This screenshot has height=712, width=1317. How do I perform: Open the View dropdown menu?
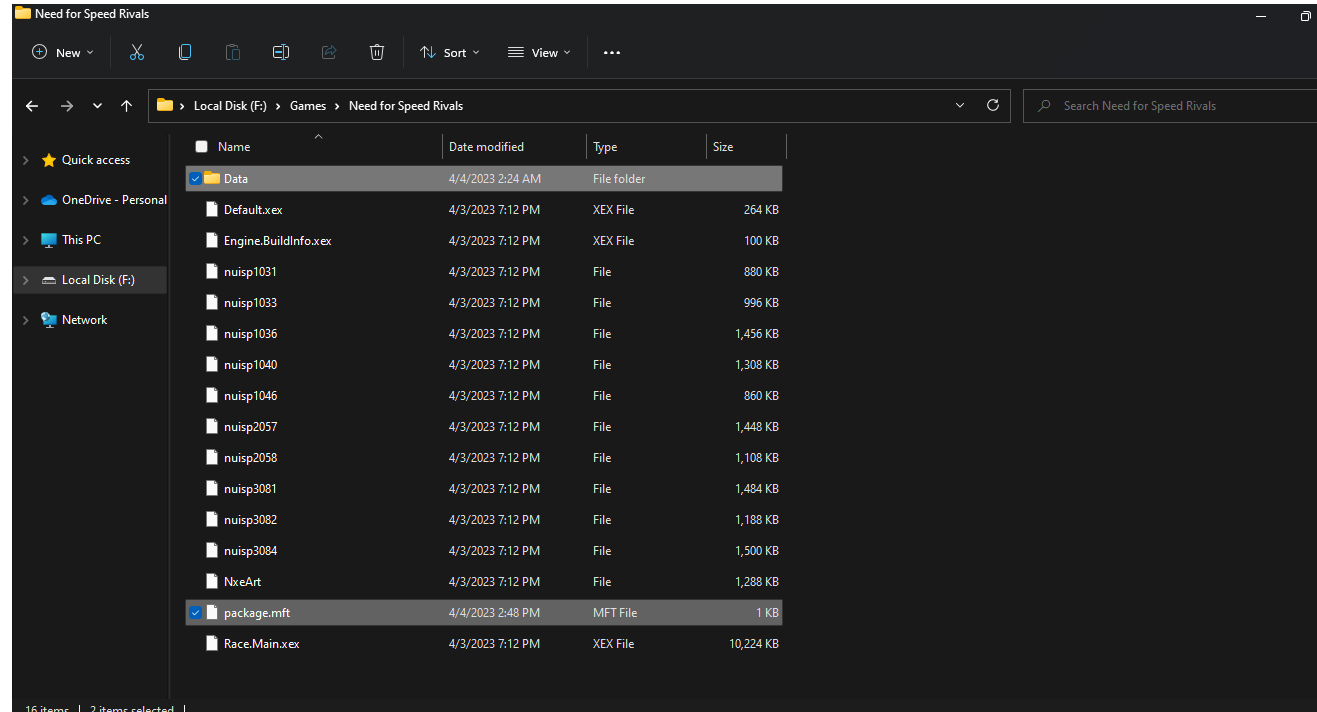539,52
